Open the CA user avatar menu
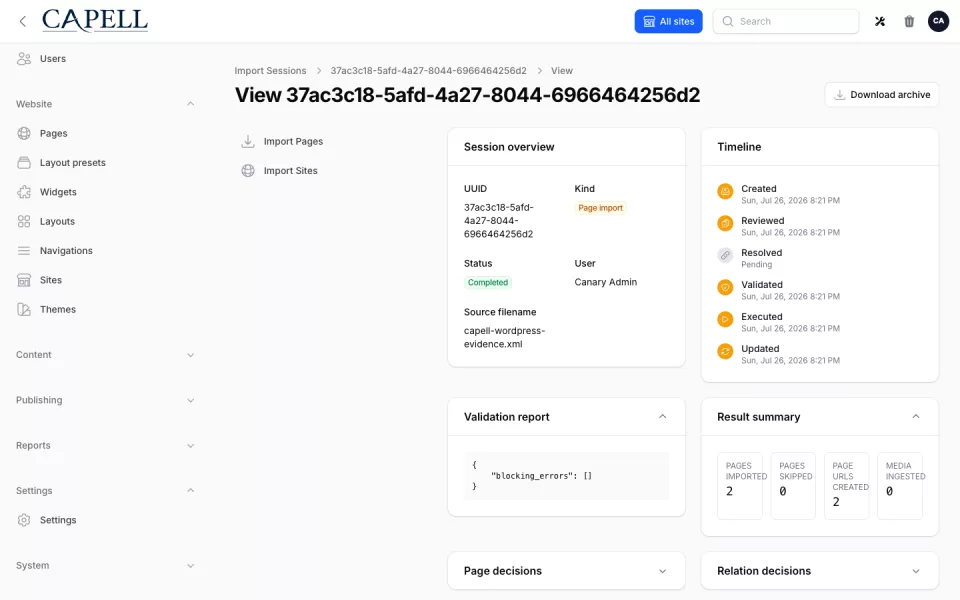This screenshot has height=600, width=960. point(938,21)
